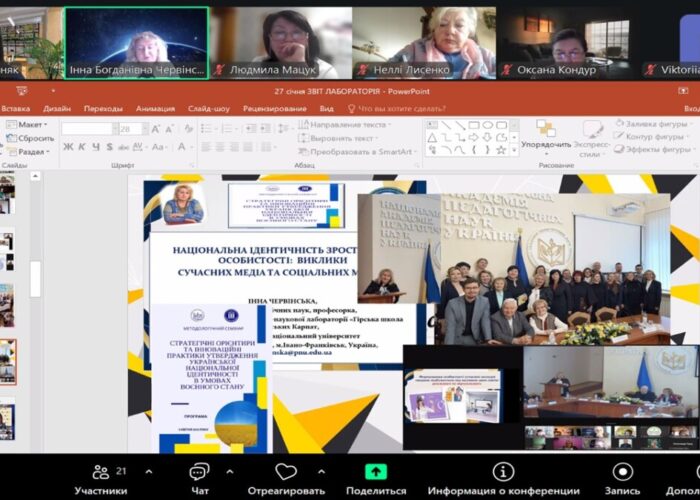The height and width of the screenshot is (500, 700).
Task: Open the Слайд-шоу ribbon tab
Action: tap(208, 108)
